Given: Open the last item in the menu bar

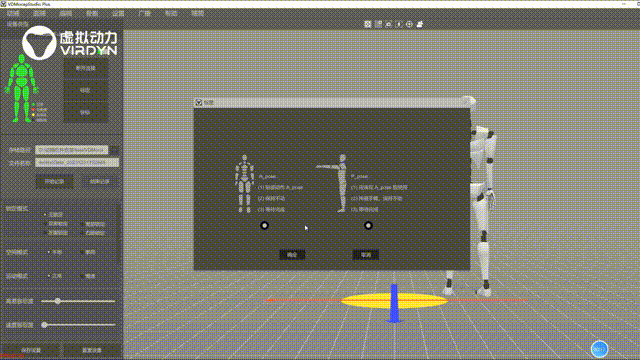Looking at the screenshot, I should tap(197, 13).
